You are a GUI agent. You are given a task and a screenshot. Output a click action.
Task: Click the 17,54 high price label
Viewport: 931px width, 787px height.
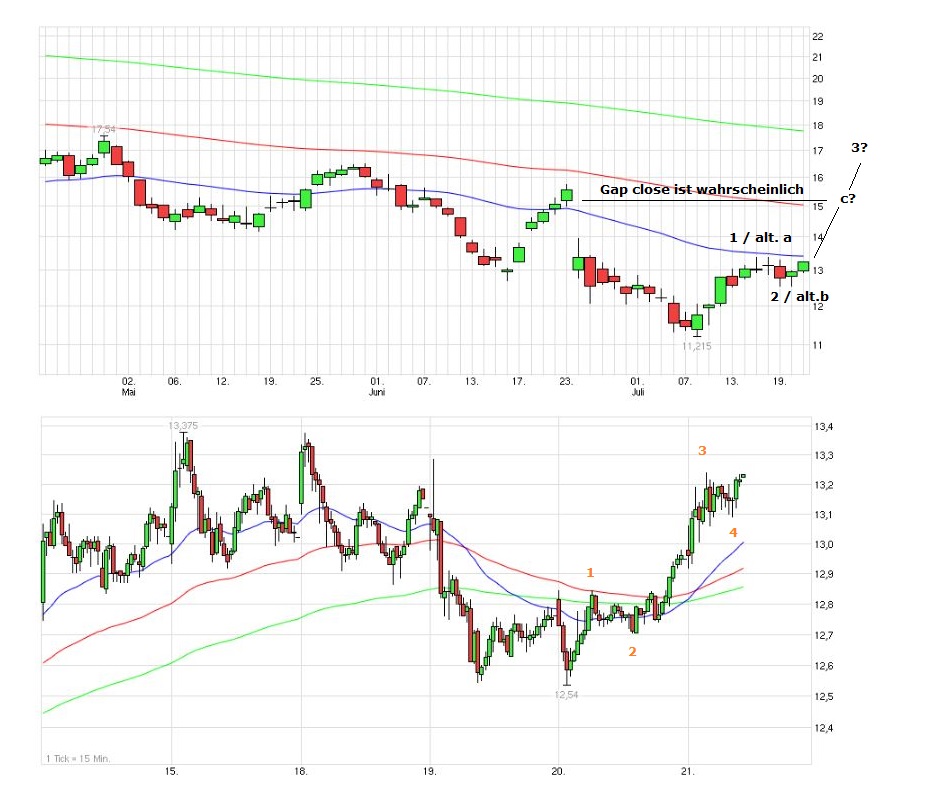pos(104,129)
